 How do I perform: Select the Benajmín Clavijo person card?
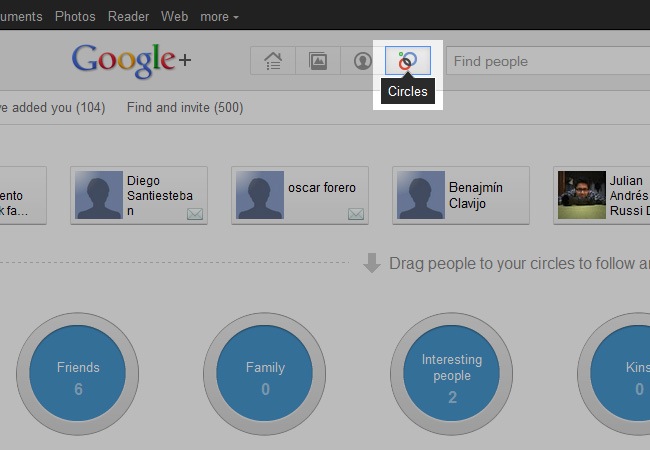(x=460, y=195)
